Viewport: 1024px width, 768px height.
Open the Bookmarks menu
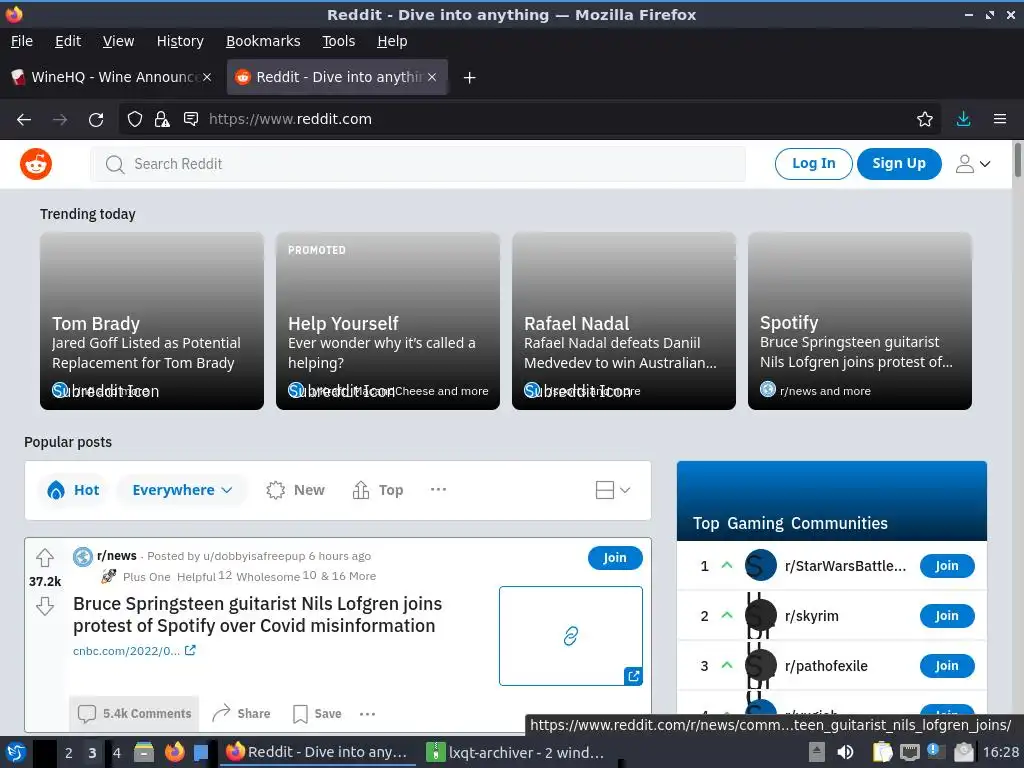click(x=263, y=41)
